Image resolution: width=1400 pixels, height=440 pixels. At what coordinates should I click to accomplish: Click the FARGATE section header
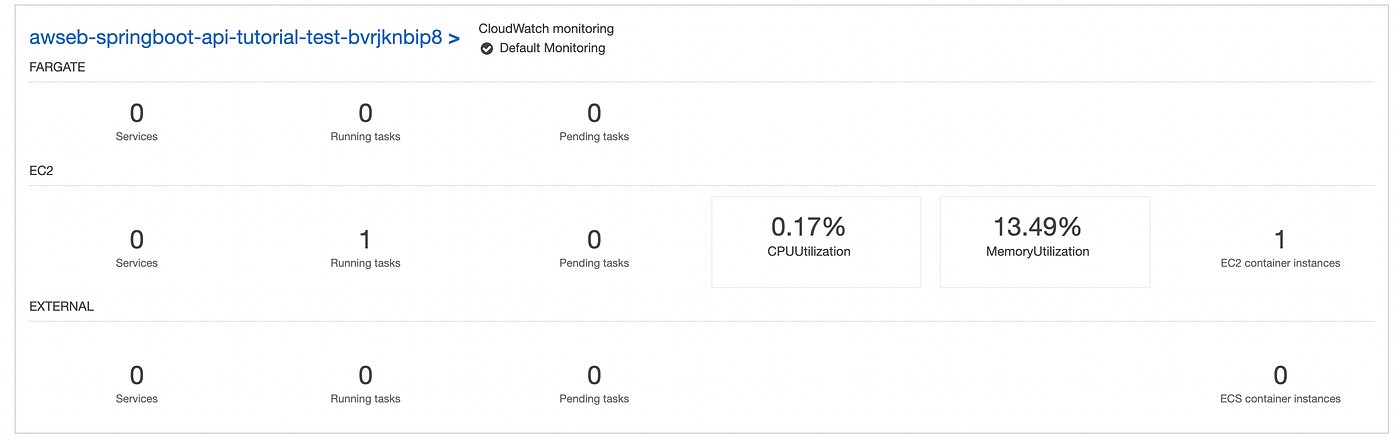click(57, 67)
